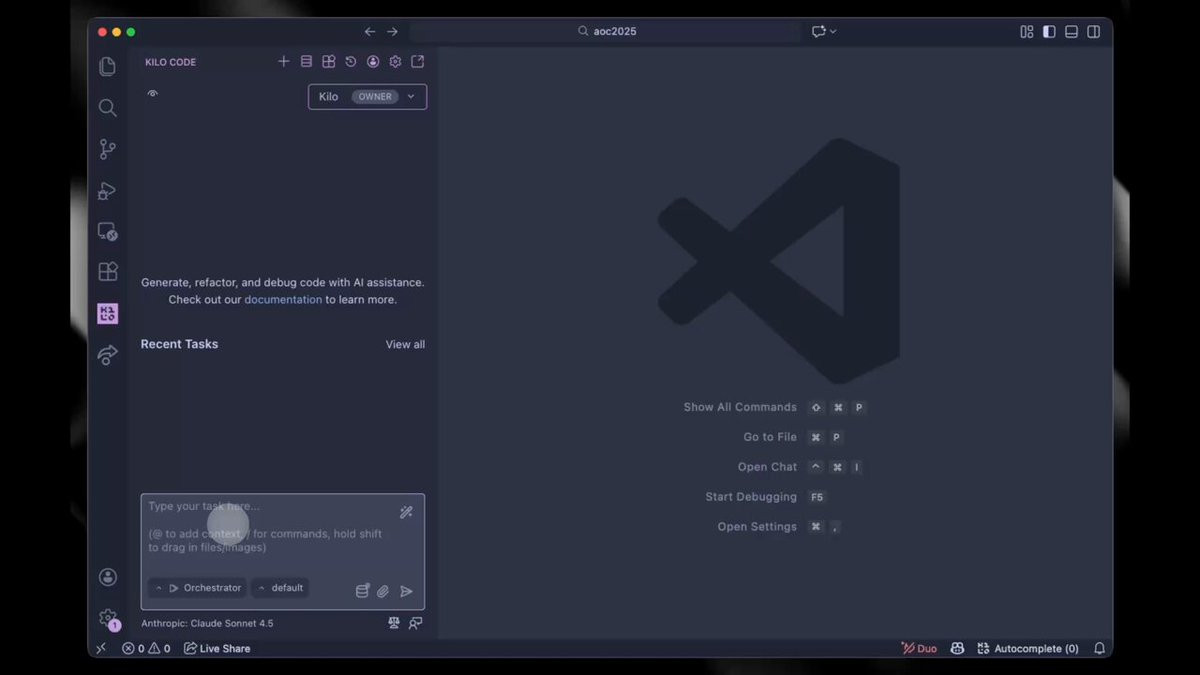Image resolution: width=1200 pixels, height=675 pixels.
Task: Open the Source Control view
Action: pyautogui.click(x=107, y=149)
